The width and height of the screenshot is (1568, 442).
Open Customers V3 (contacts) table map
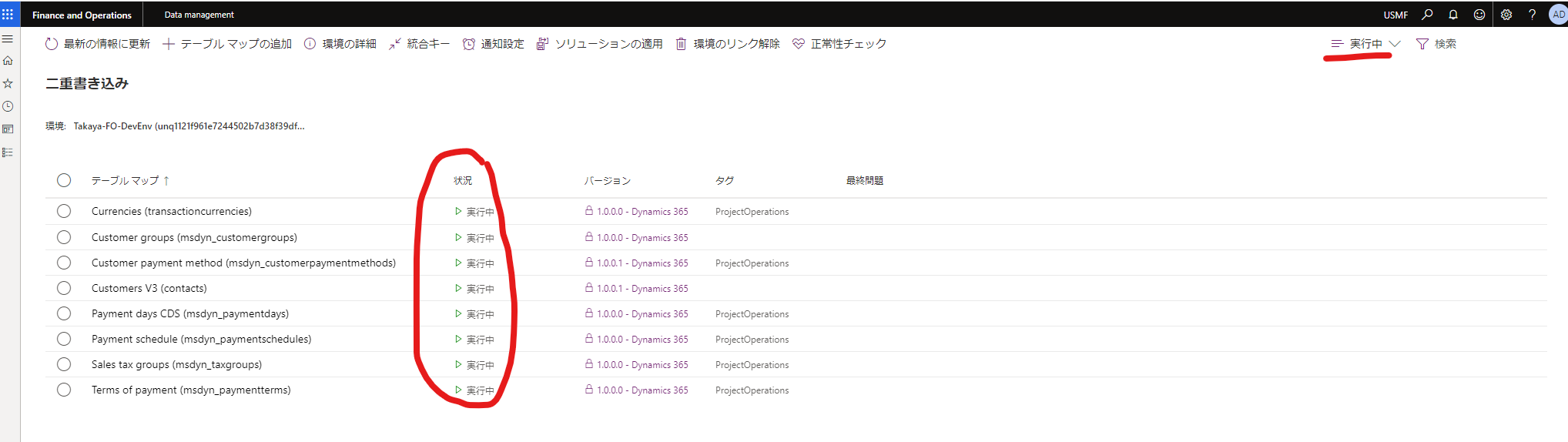point(149,288)
